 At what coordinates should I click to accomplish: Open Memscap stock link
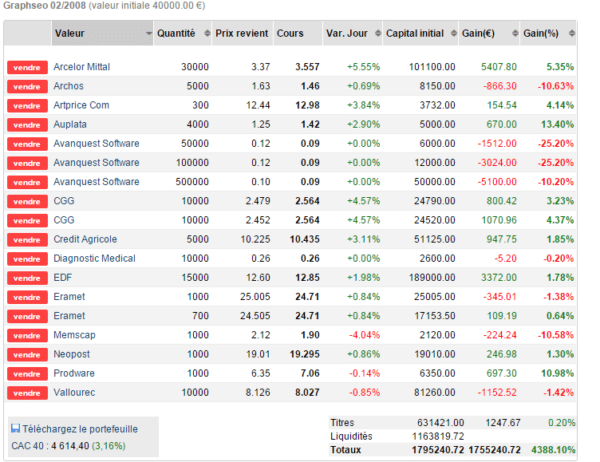74,335
